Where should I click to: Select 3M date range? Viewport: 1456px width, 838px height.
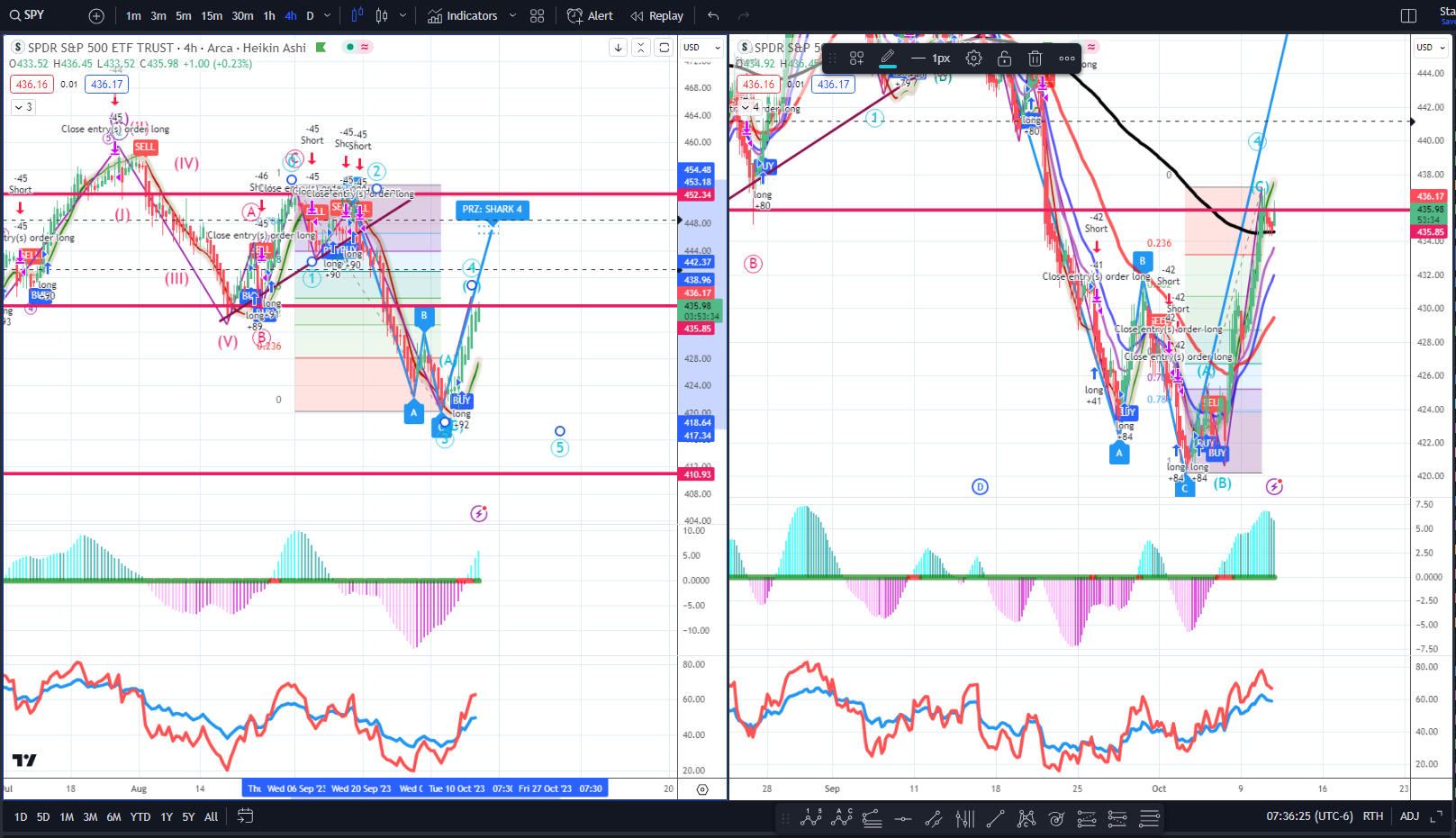(90, 817)
